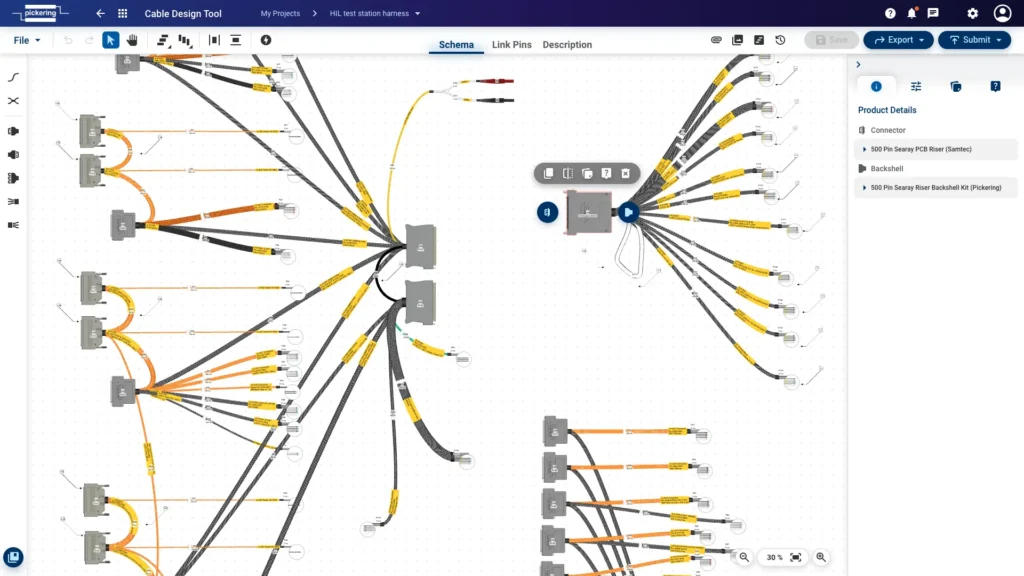Redo the last action
Viewport: 1024px width, 576px height.
pos(89,40)
